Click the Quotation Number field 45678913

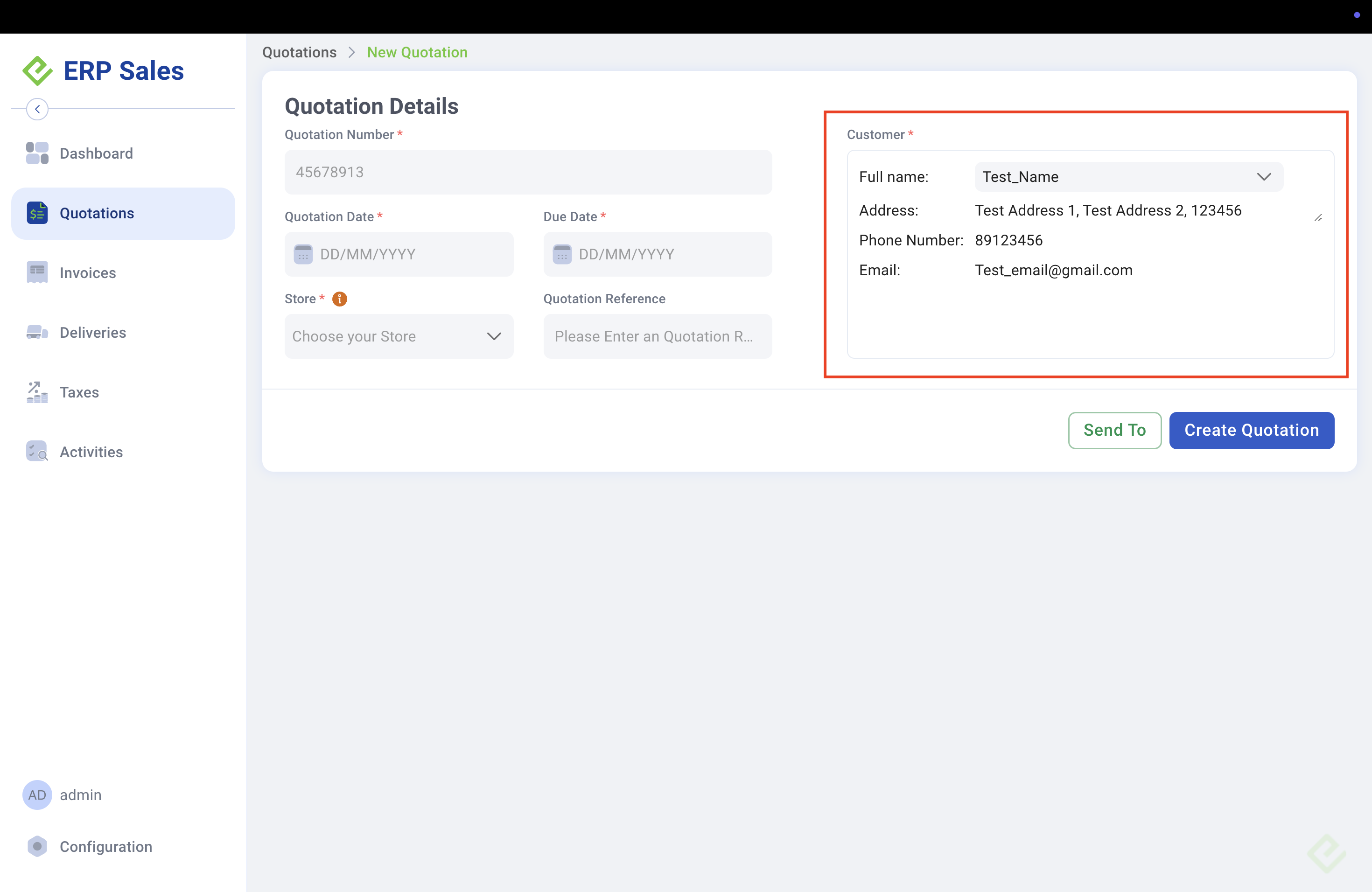point(528,172)
